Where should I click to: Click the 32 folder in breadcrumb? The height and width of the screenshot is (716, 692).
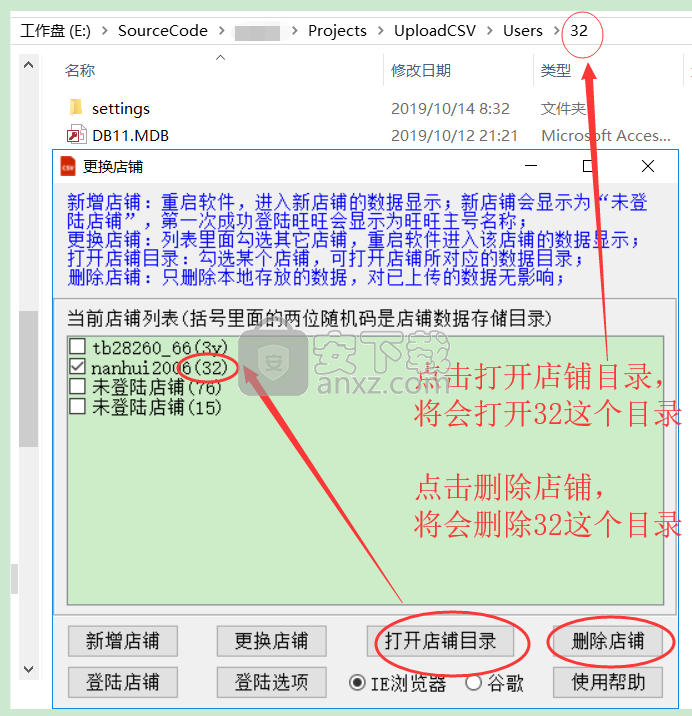(579, 31)
